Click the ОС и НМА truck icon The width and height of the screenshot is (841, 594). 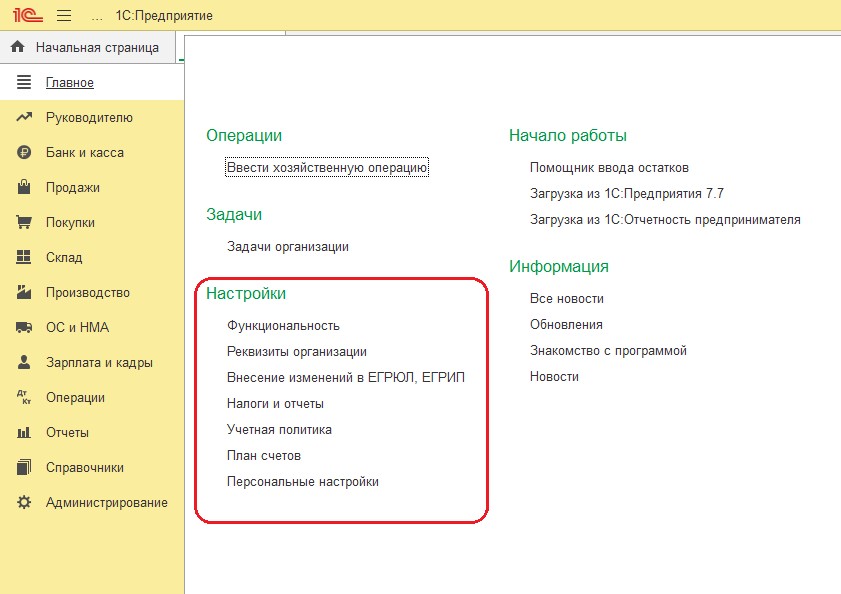(x=24, y=327)
